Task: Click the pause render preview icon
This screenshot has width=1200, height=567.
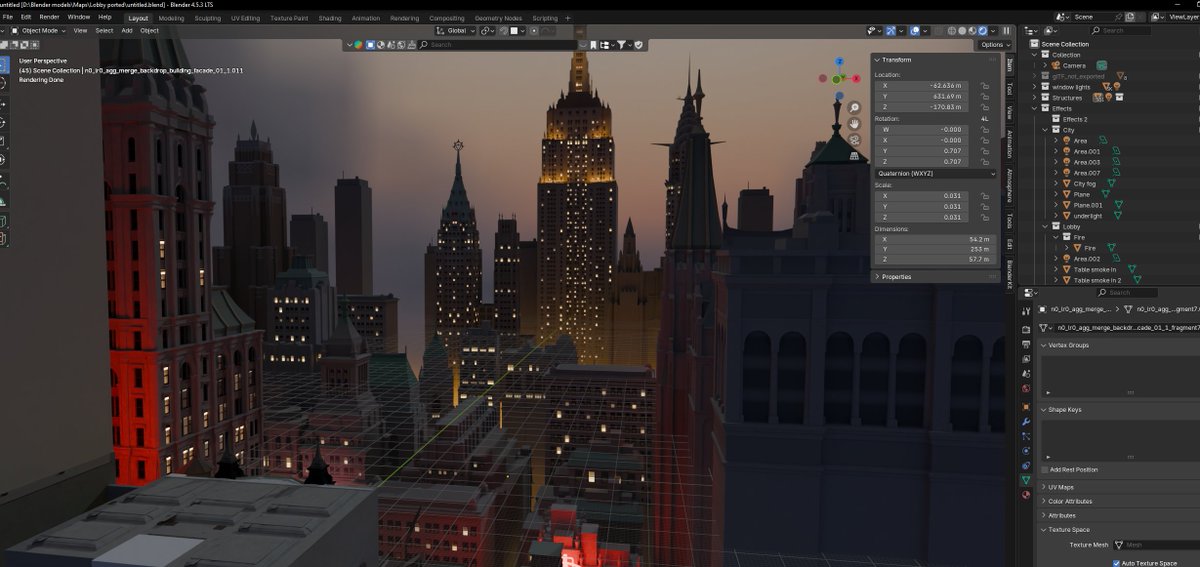Action: [x=1006, y=30]
